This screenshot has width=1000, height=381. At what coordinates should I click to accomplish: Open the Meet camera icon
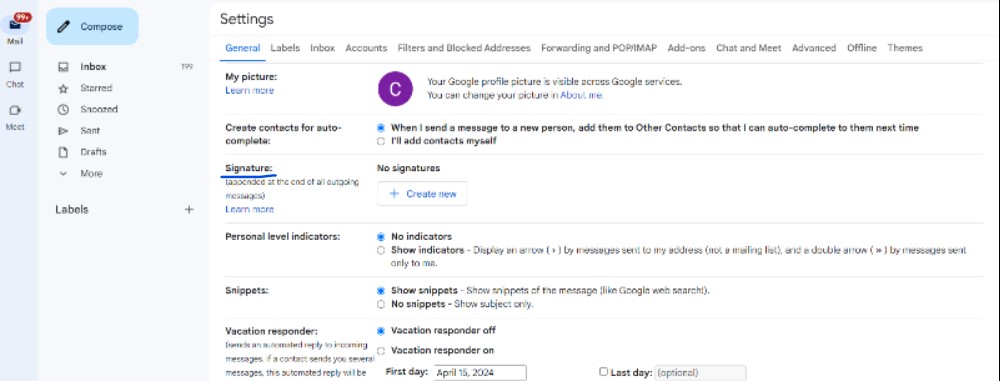pyautogui.click(x=15, y=110)
